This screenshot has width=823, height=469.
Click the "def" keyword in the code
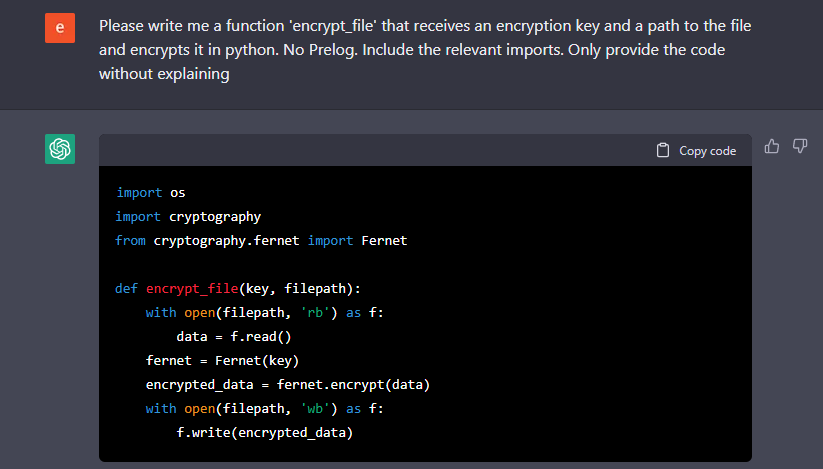[x=126, y=288]
